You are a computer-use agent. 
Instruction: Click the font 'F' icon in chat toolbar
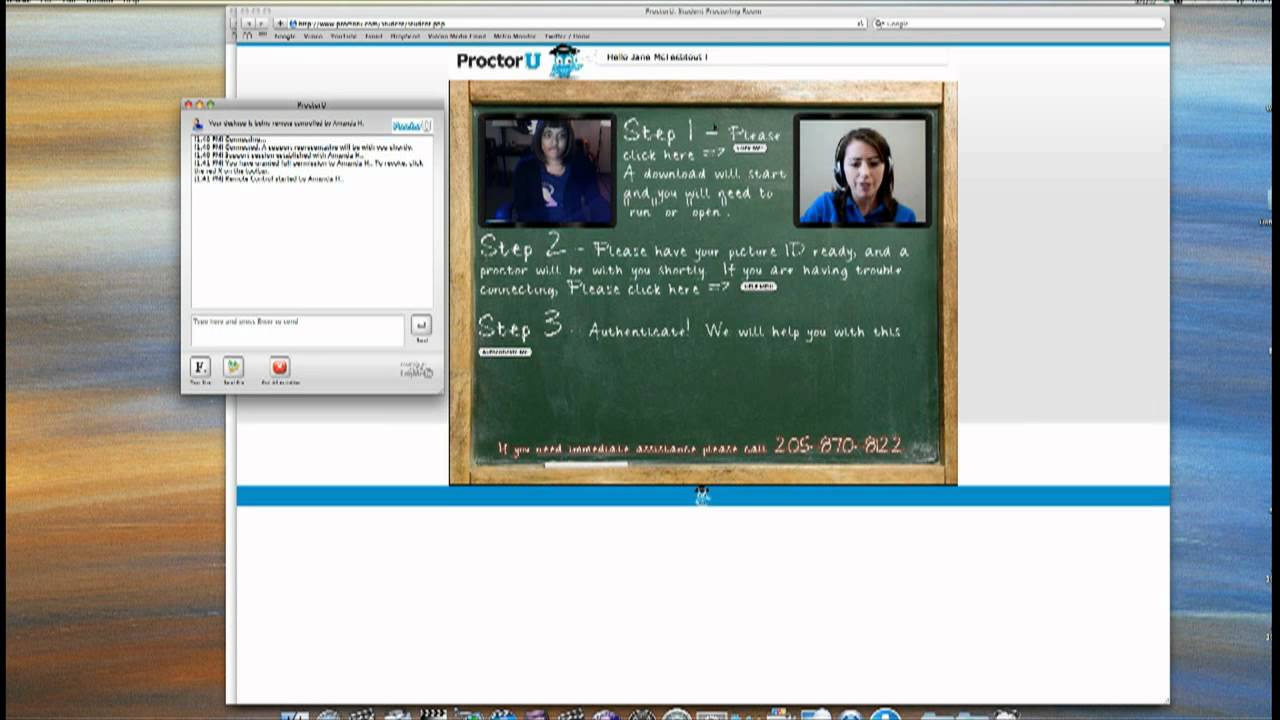coord(200,367)
